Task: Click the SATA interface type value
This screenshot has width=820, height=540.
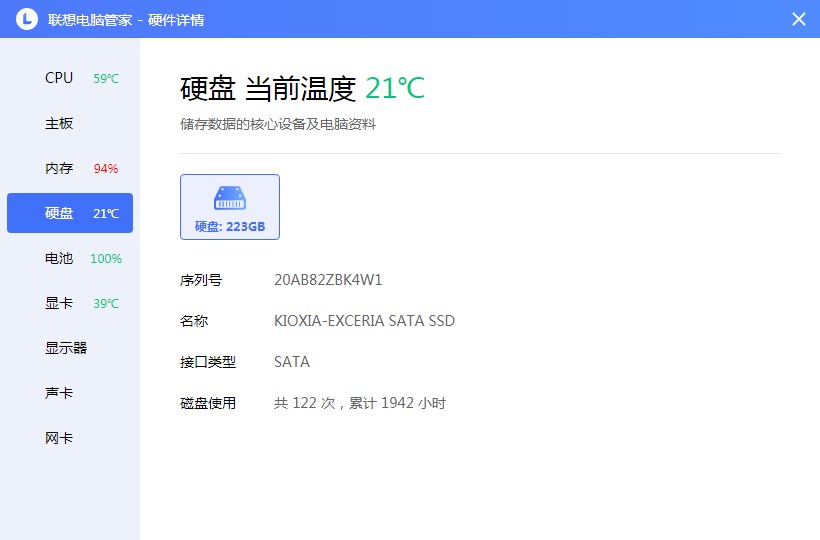Action: (x=292, y=362)
